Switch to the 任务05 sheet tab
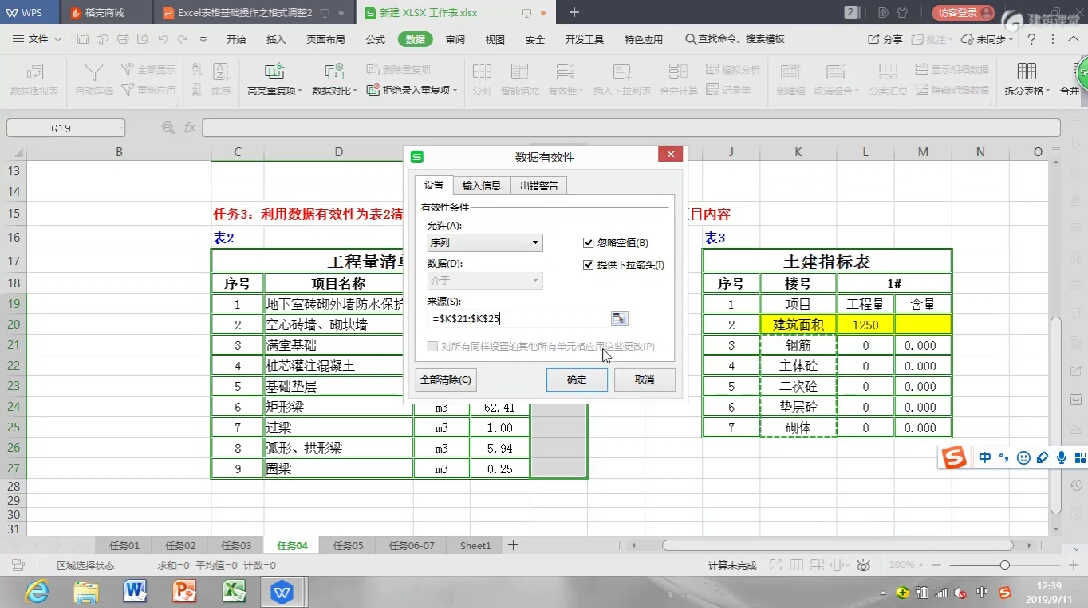Screen dimensions: 1088x608 tap(348, 546)
